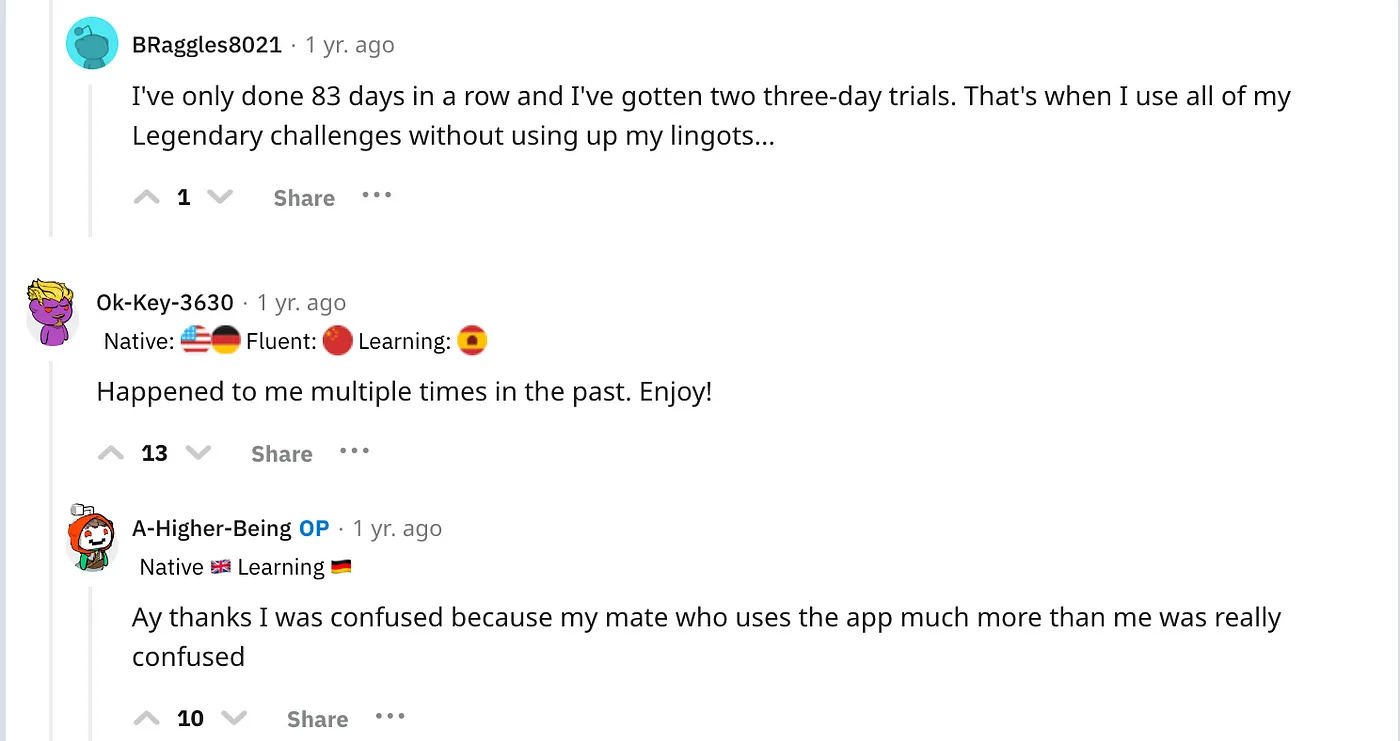Collapse thread using line under Ok-Key-3630's avatar
Image resolution: width=1400 pixels, height=741 pixels.
[53, 550]
